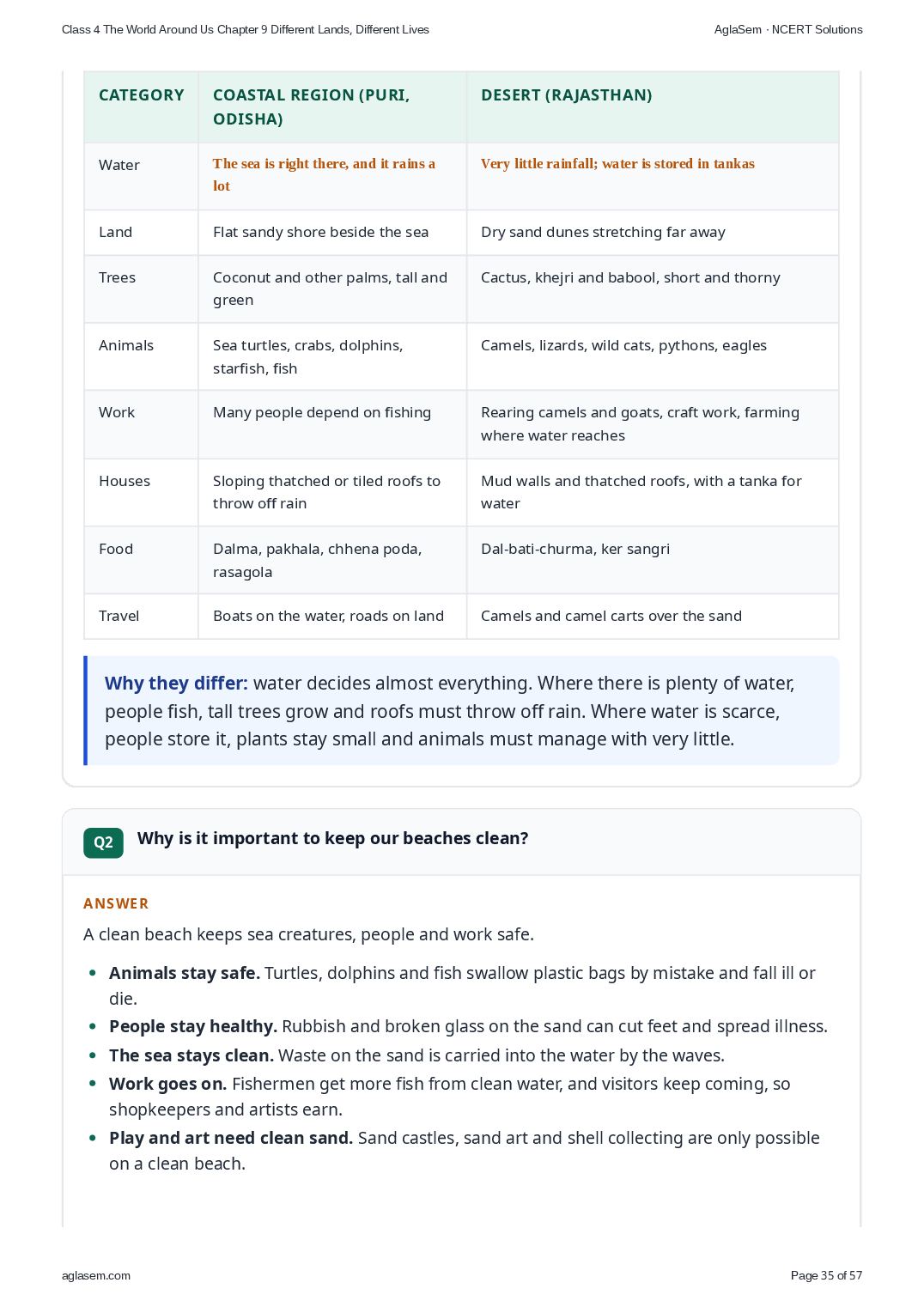This screenshot has width=924, height=1307.
Task: Click the green Q2 badge
Action: (x=103, y=842)
